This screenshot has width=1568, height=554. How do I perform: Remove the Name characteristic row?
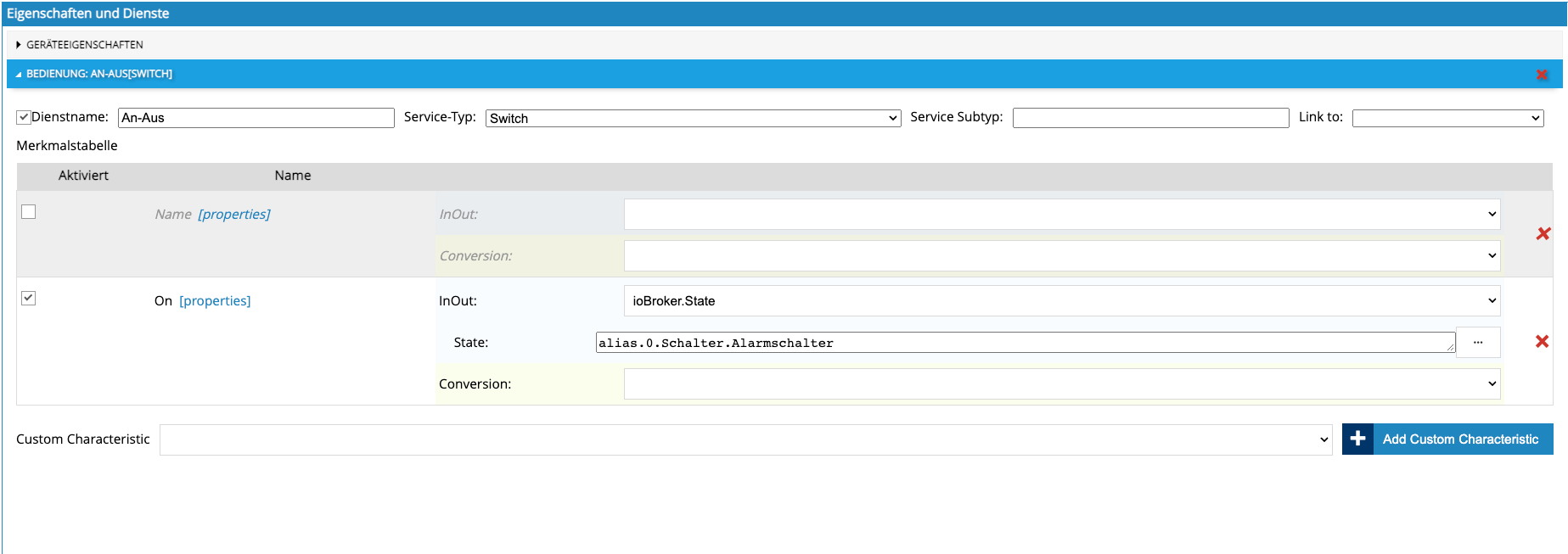pyautogui.click(x=1543, y=233)
